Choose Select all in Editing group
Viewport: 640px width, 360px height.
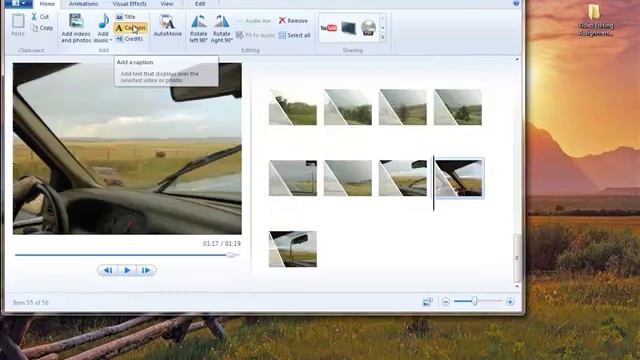294,35
